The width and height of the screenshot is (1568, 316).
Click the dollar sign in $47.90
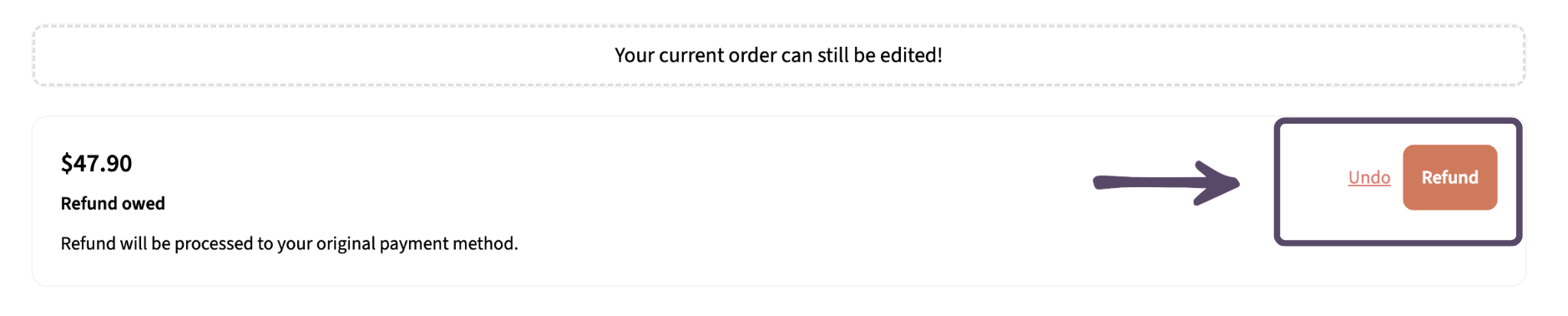(66, 163)
